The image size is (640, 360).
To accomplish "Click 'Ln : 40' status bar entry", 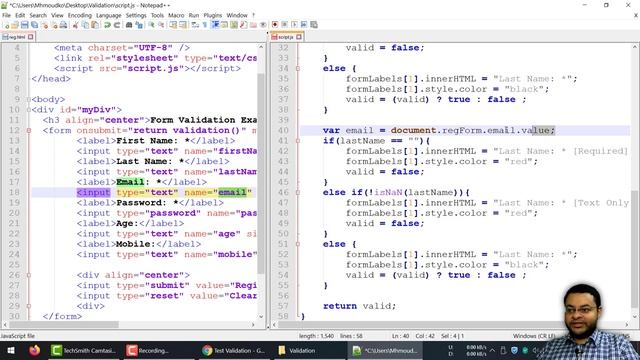I will point(400,336).
